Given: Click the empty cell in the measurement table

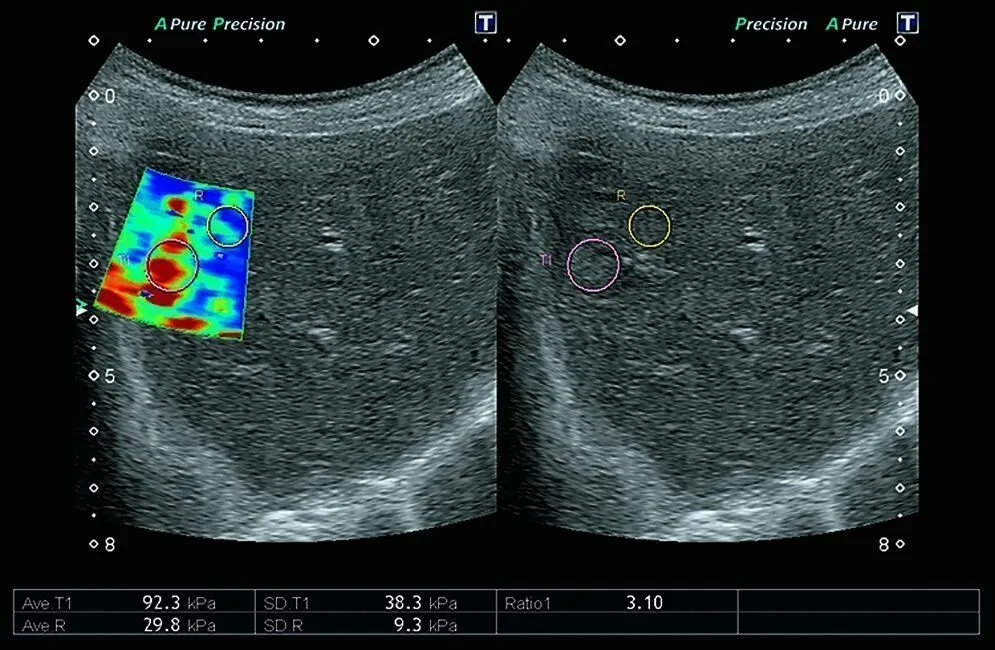Looking at the screenshot, I should click(x=857, y=603).
